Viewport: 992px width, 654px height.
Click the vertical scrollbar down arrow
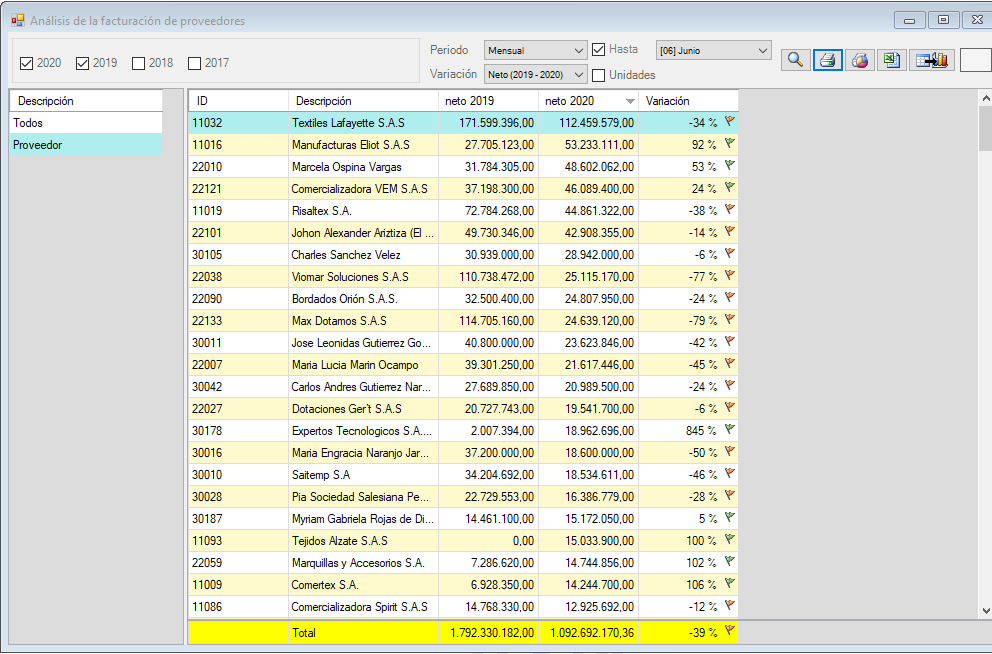[x=984, y=610]
